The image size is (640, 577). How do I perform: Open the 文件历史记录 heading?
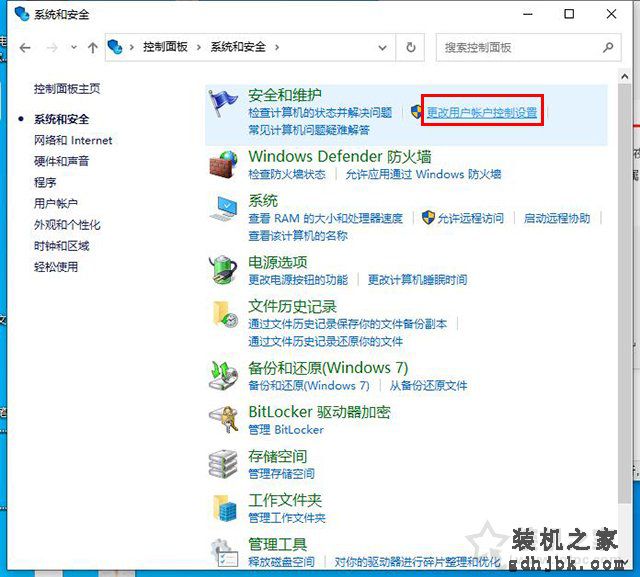[x=292, y=306]
